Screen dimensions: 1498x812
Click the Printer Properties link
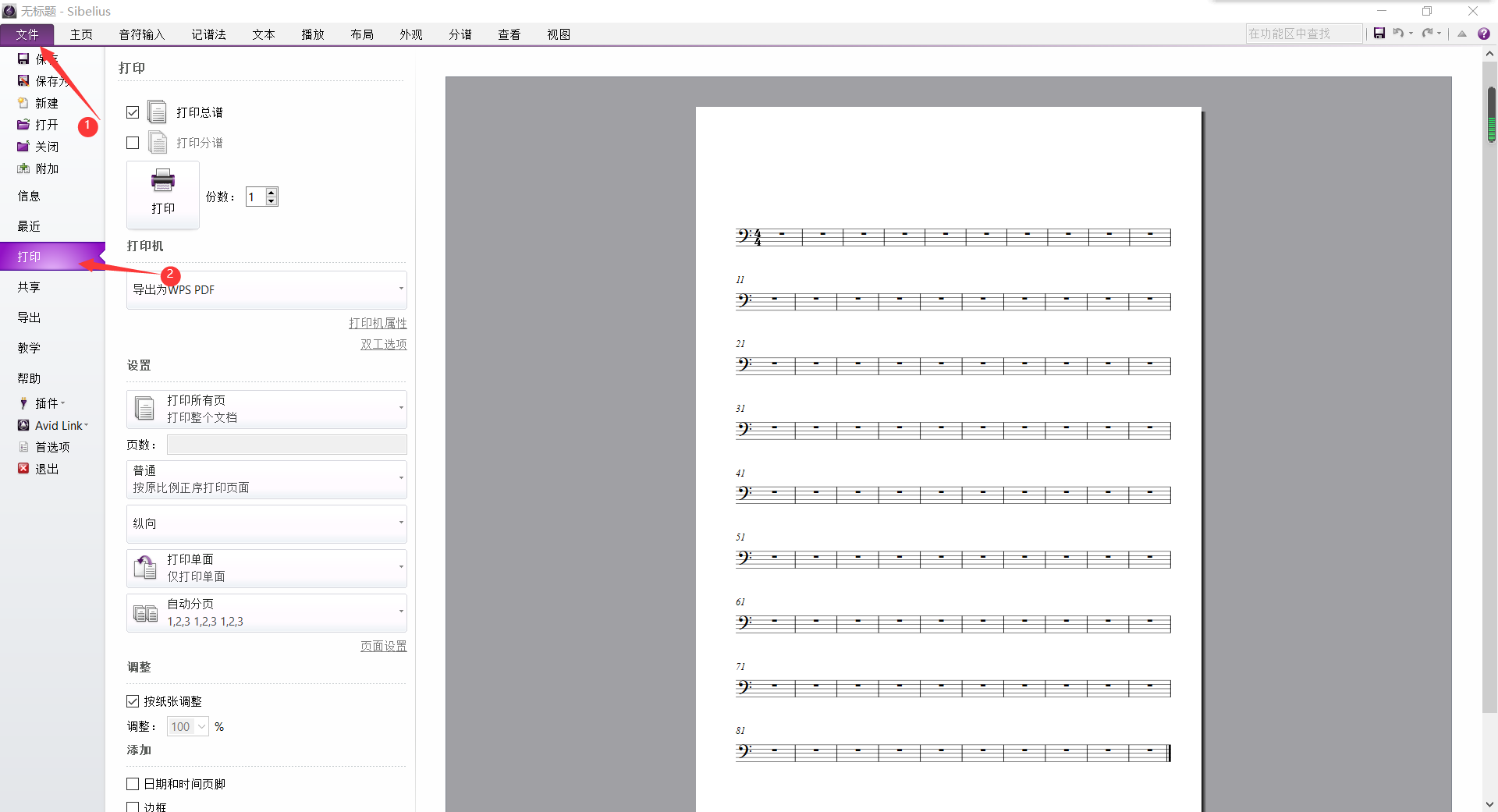378,323
